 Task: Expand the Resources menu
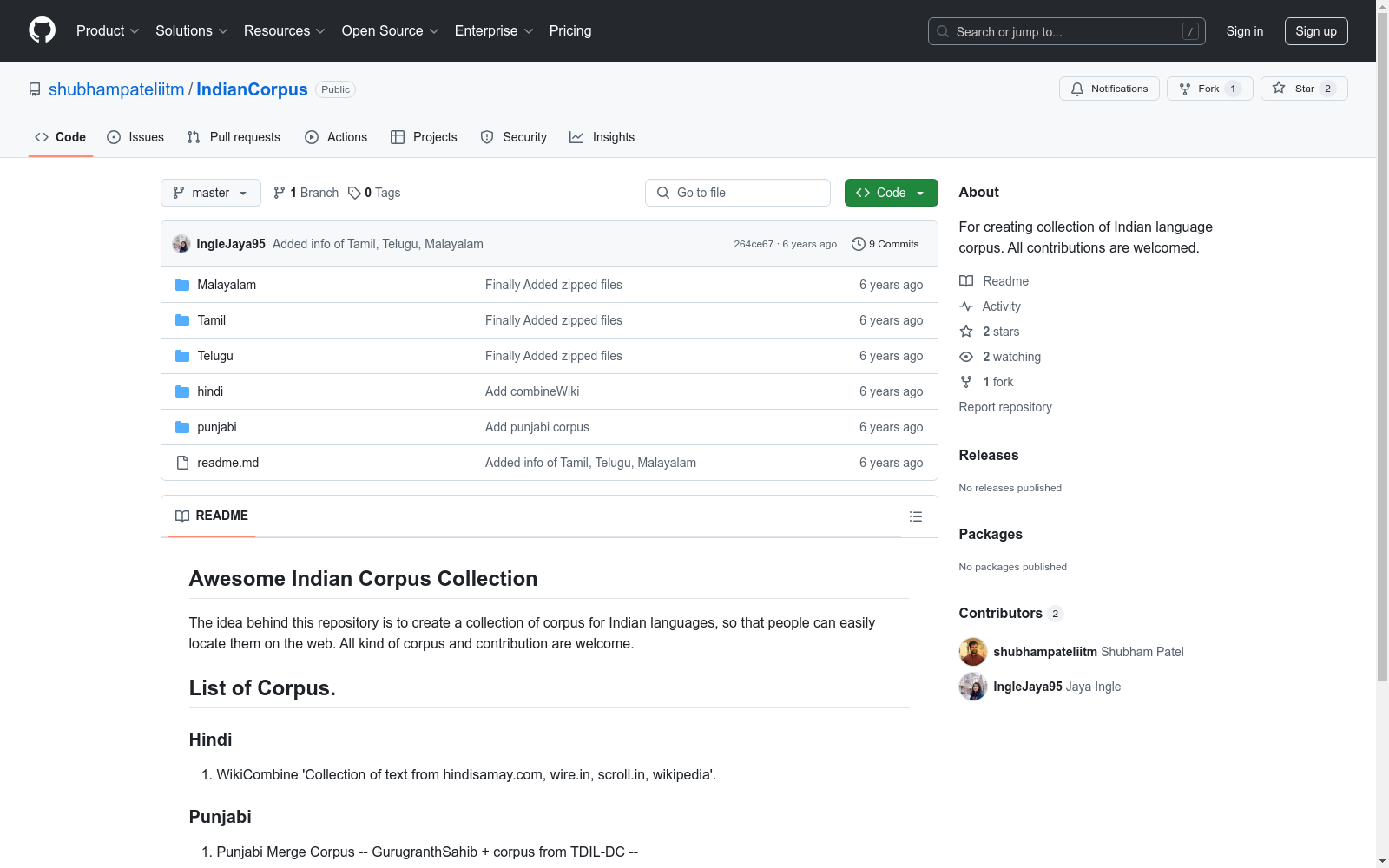coord(285,31)
